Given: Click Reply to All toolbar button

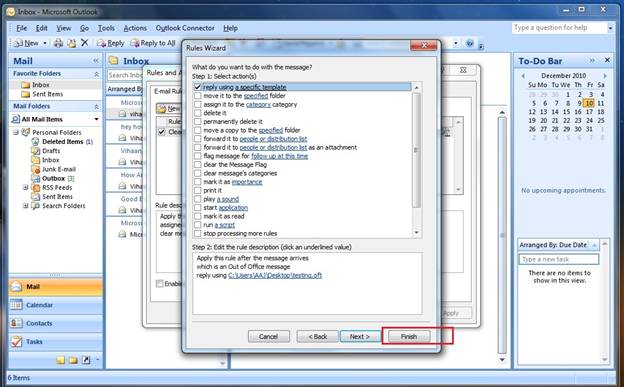Looking at the screenshot, I should [153, 43].
